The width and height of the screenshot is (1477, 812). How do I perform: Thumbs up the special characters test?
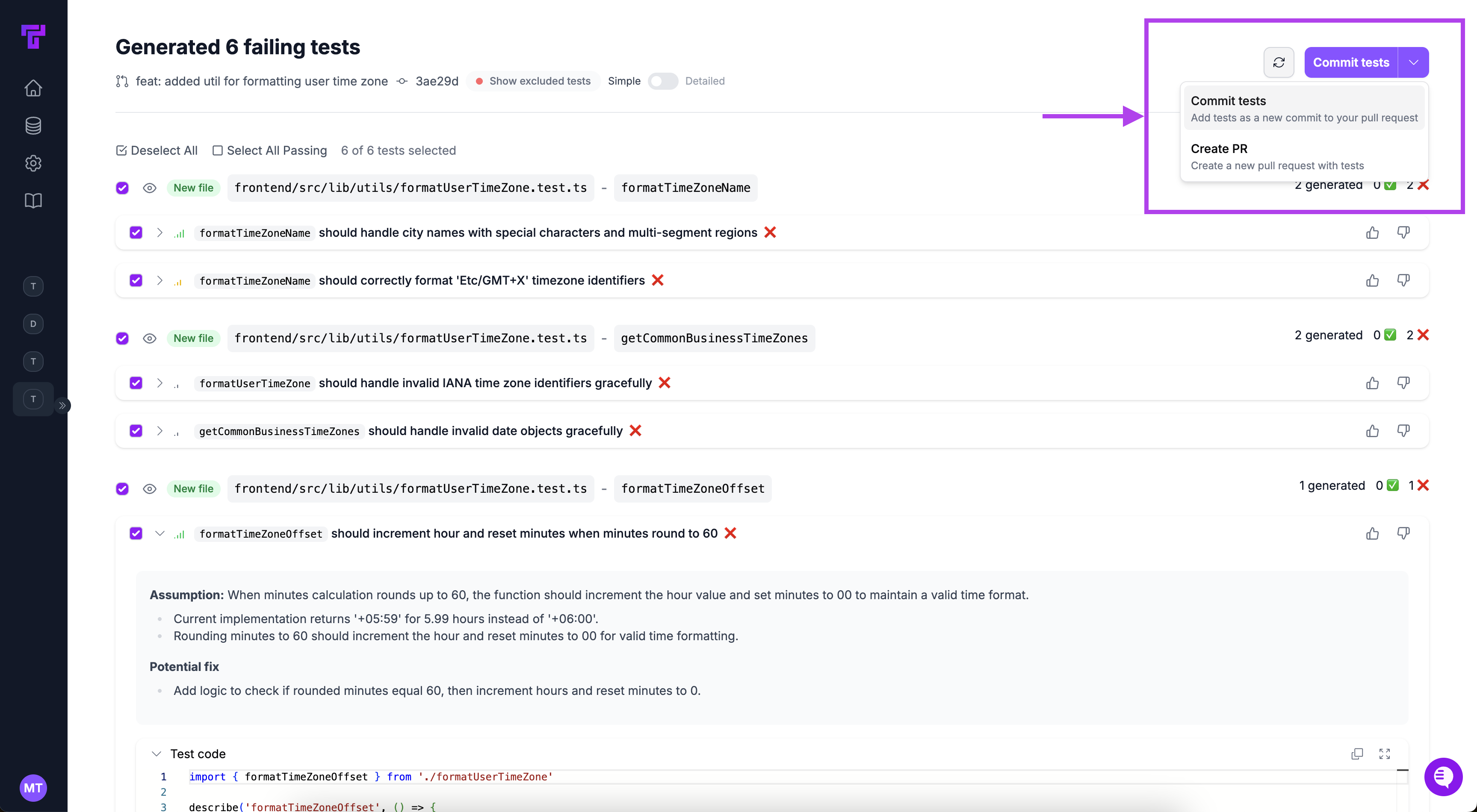(x=1372, y=232)
